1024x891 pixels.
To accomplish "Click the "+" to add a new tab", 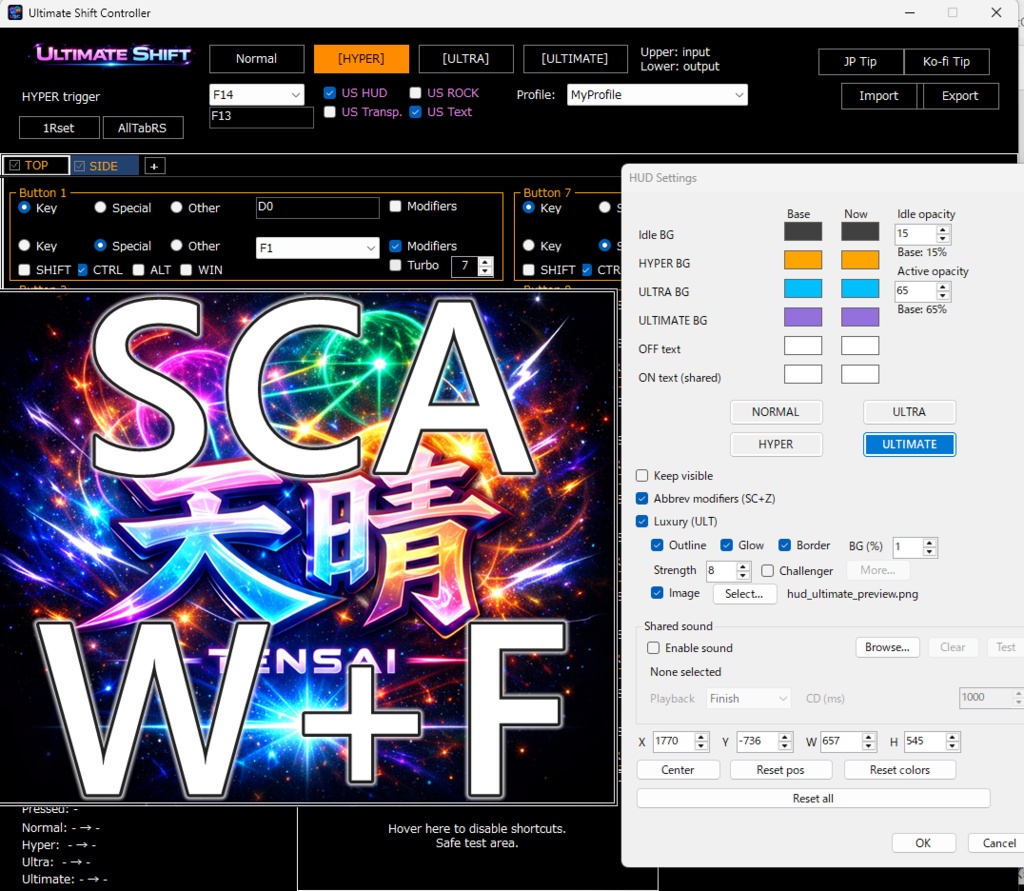I will [154, 164].
